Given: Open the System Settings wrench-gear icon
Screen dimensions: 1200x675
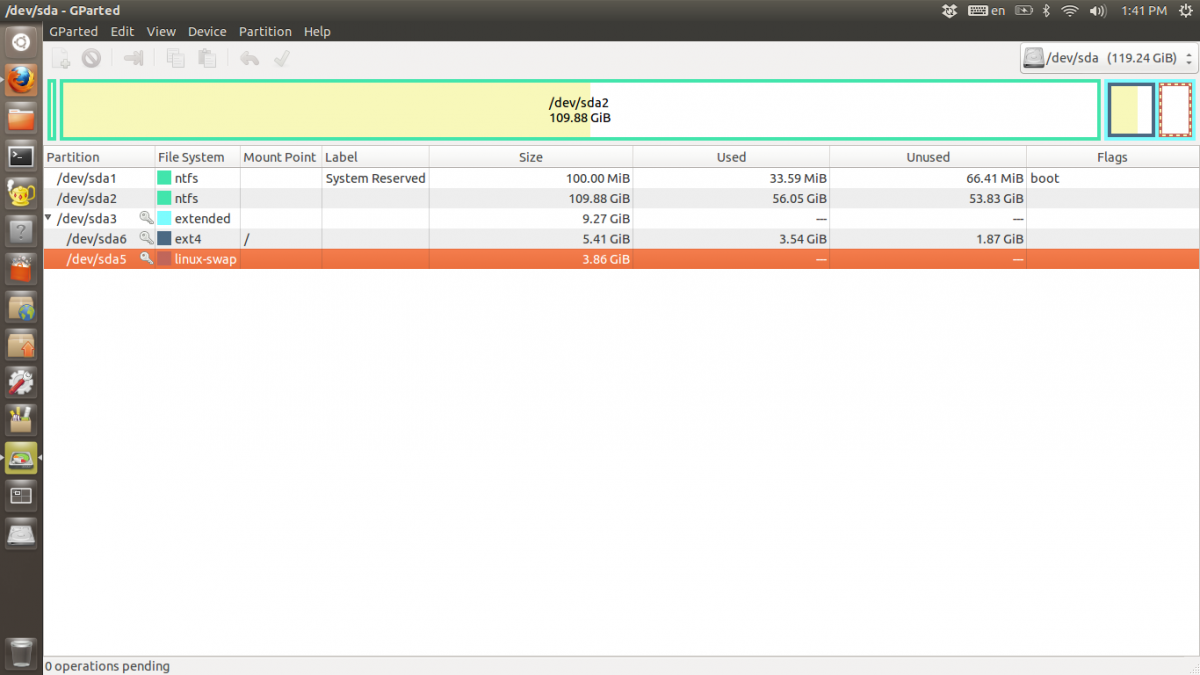Looking at the screenshot, I should (21, 382).
